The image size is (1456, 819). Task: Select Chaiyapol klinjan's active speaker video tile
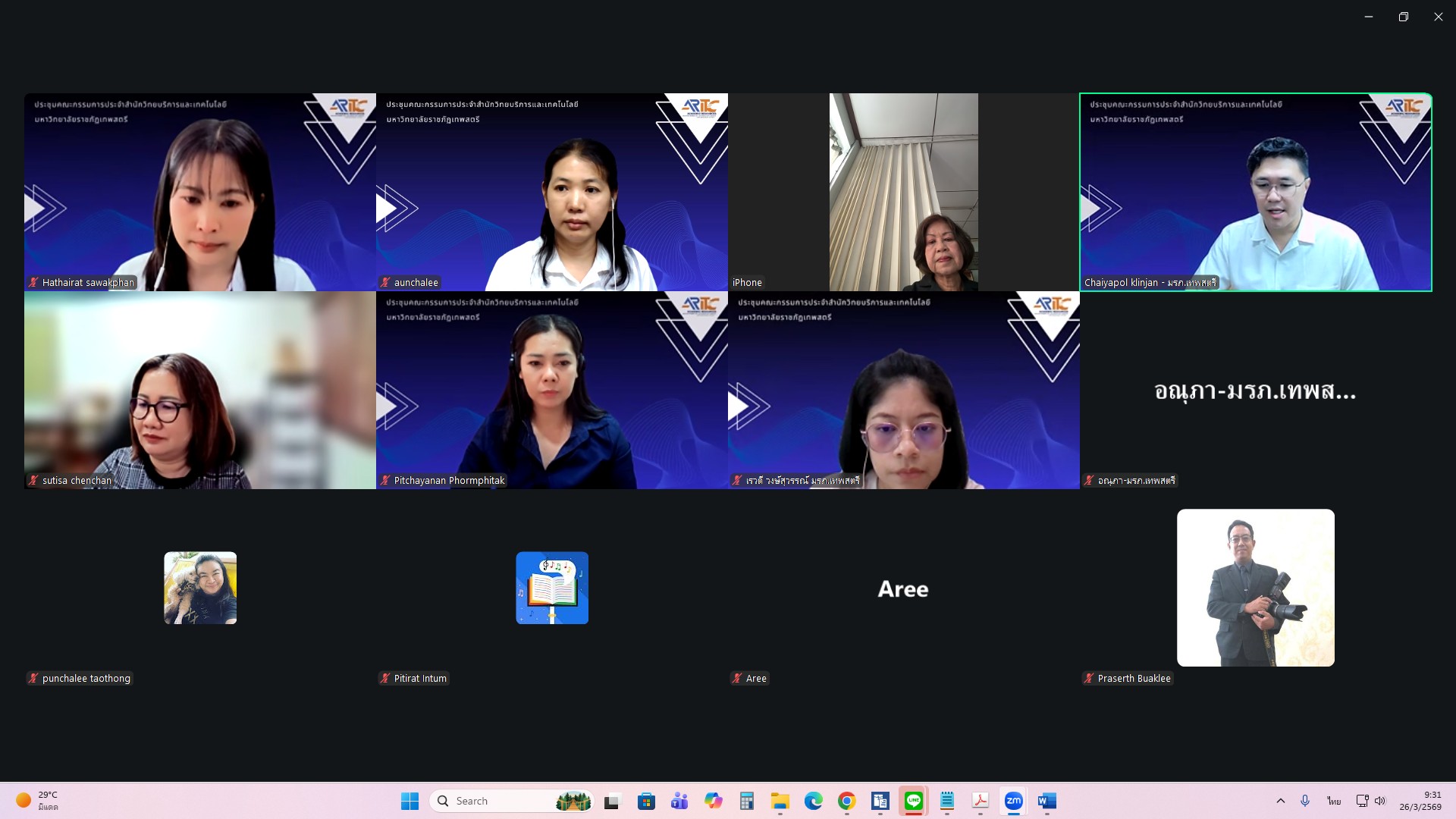click(1255, 192)
